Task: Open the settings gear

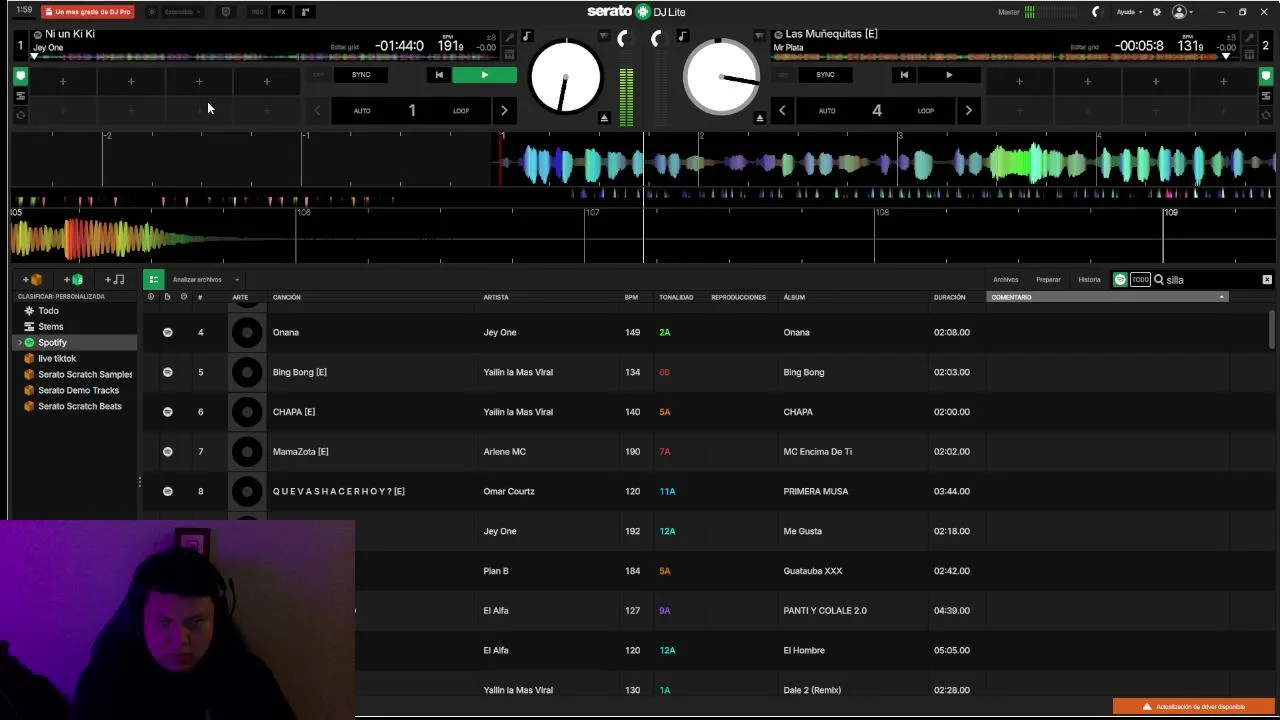Action: [1157, 12]
